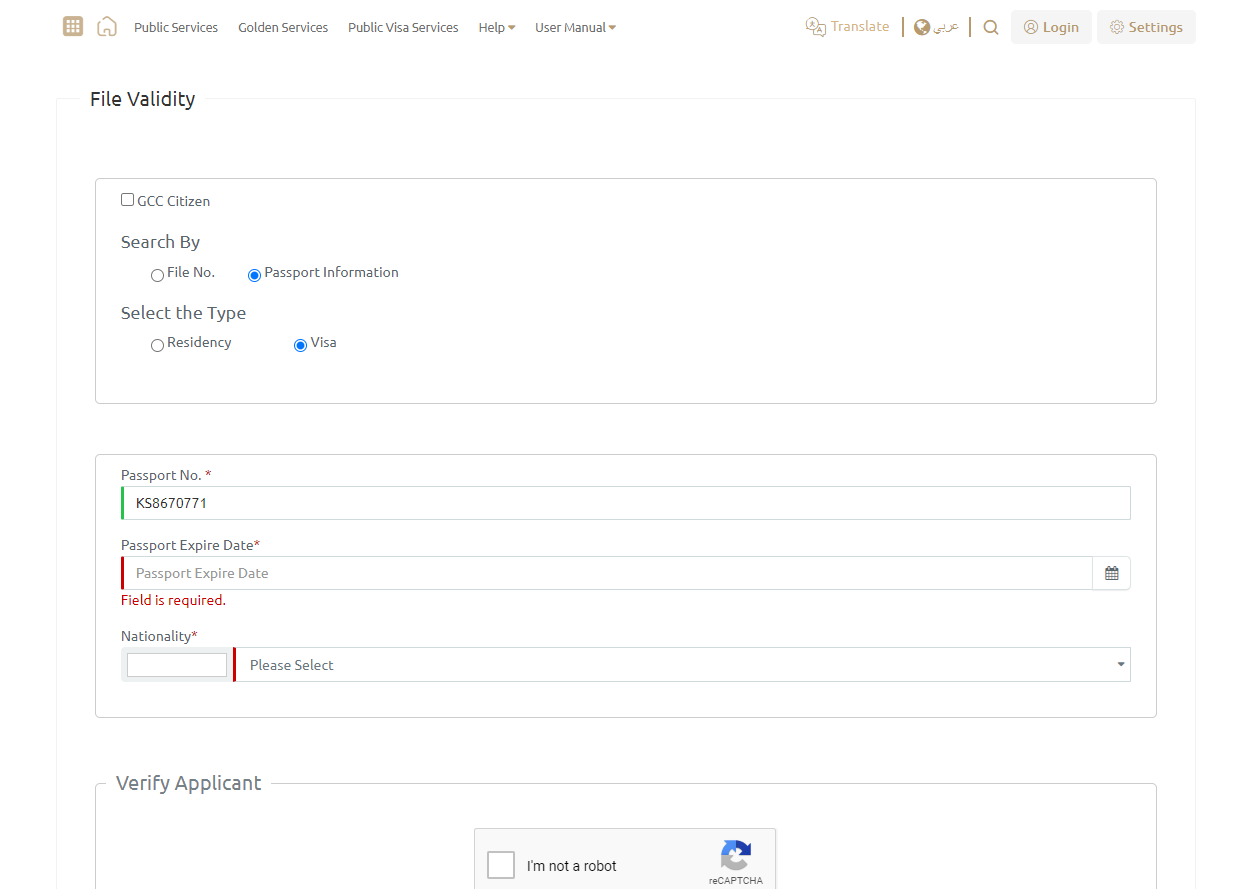Expand the Help dropdown menu
The image size is (1253, 889).
coord(496,28)
